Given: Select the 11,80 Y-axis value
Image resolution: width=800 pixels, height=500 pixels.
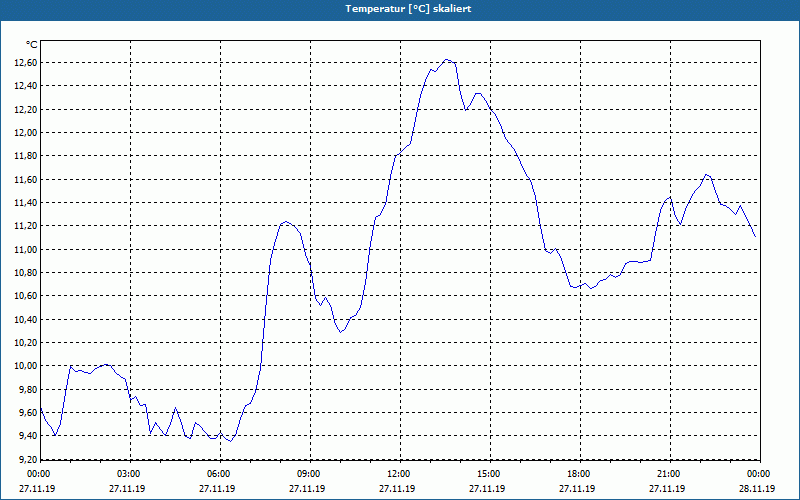Looking at the screenshot, I should tap(26, 156).
